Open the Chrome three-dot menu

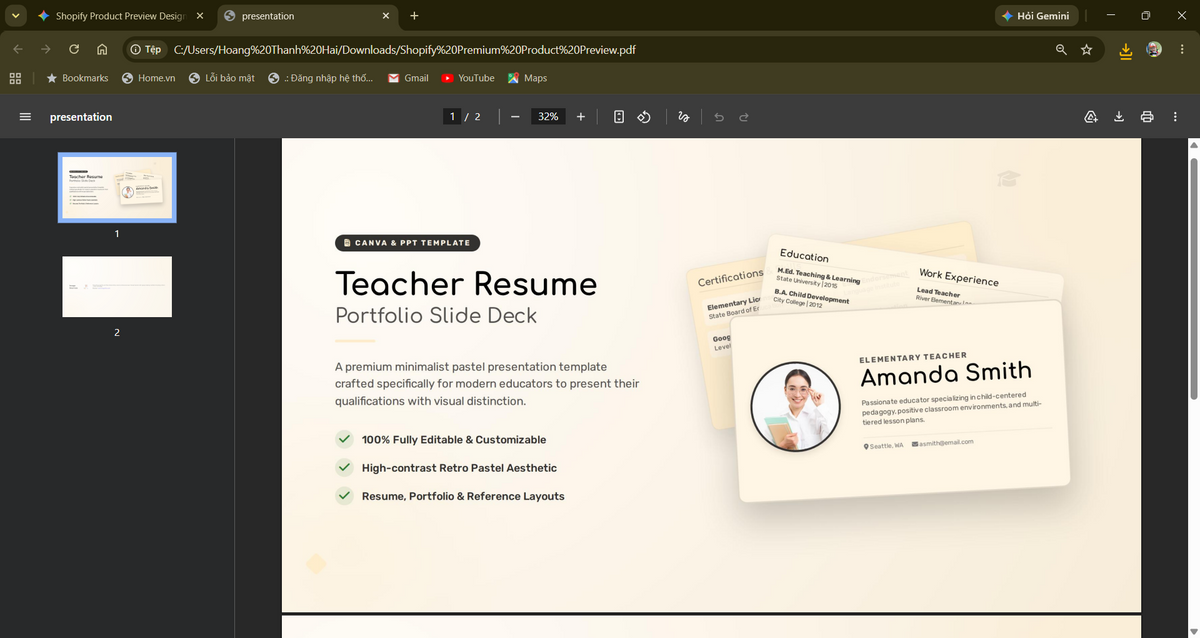click(x=1182, y=49)
